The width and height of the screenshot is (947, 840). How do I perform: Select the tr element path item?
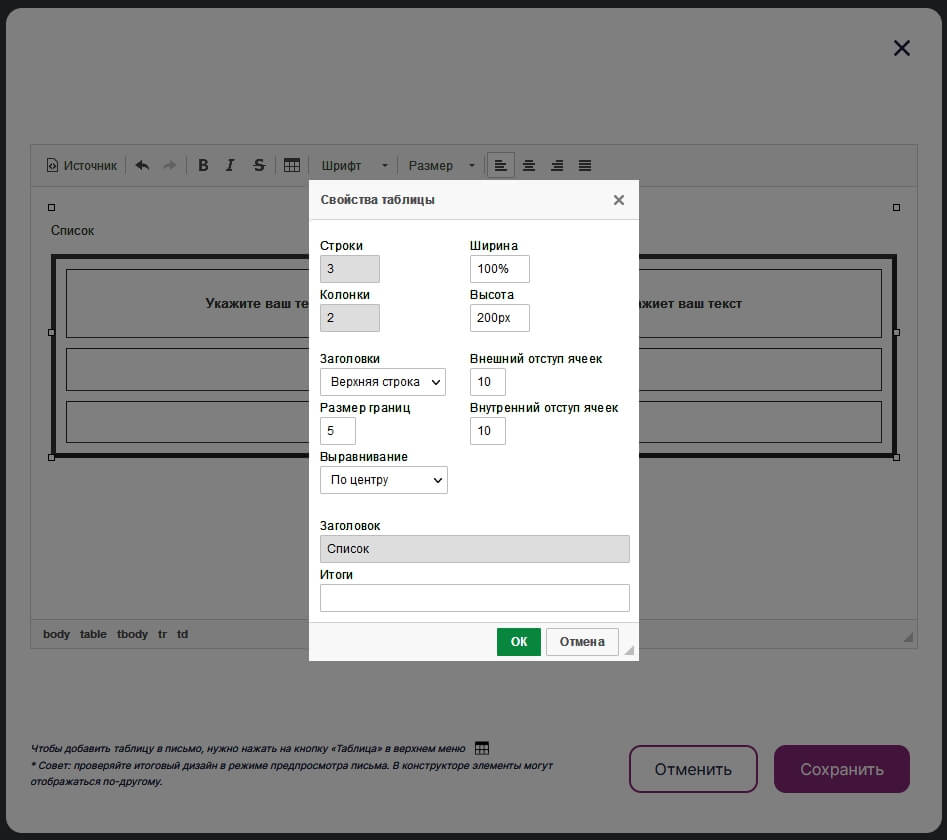click(162, 634)
